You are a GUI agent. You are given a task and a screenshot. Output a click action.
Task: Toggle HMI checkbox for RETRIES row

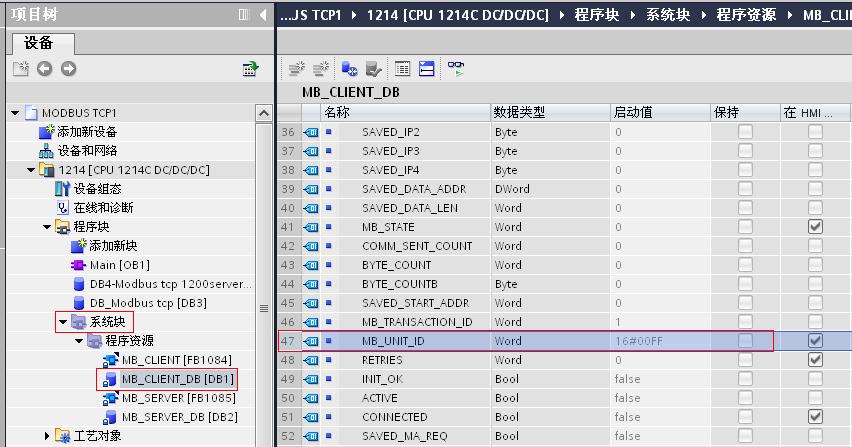point(815,360)
